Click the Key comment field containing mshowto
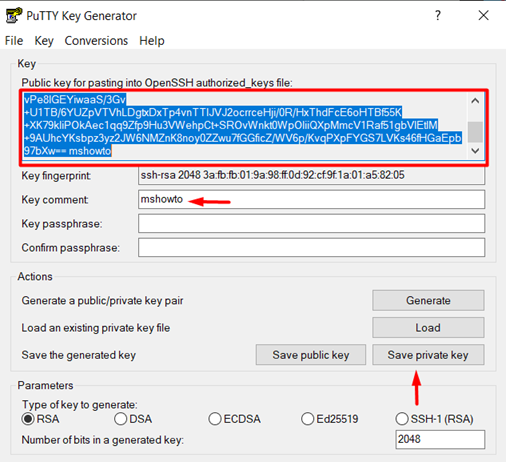The image size is (506, 462). click(311, 199)
